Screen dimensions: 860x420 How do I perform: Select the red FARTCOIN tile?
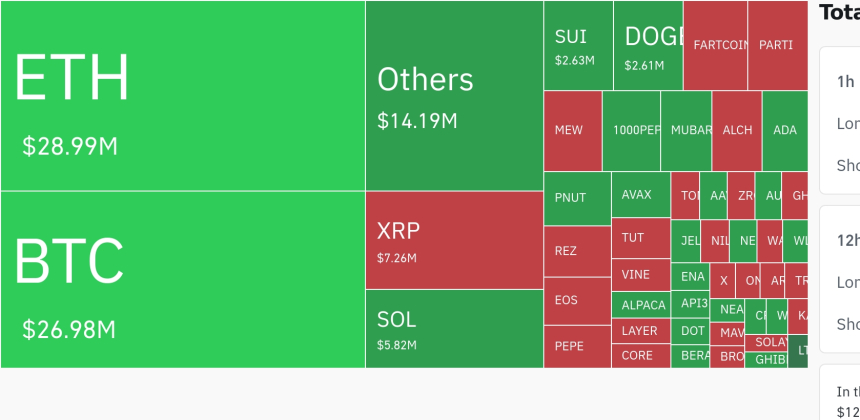pyautogui.click(x=715, y=45)
